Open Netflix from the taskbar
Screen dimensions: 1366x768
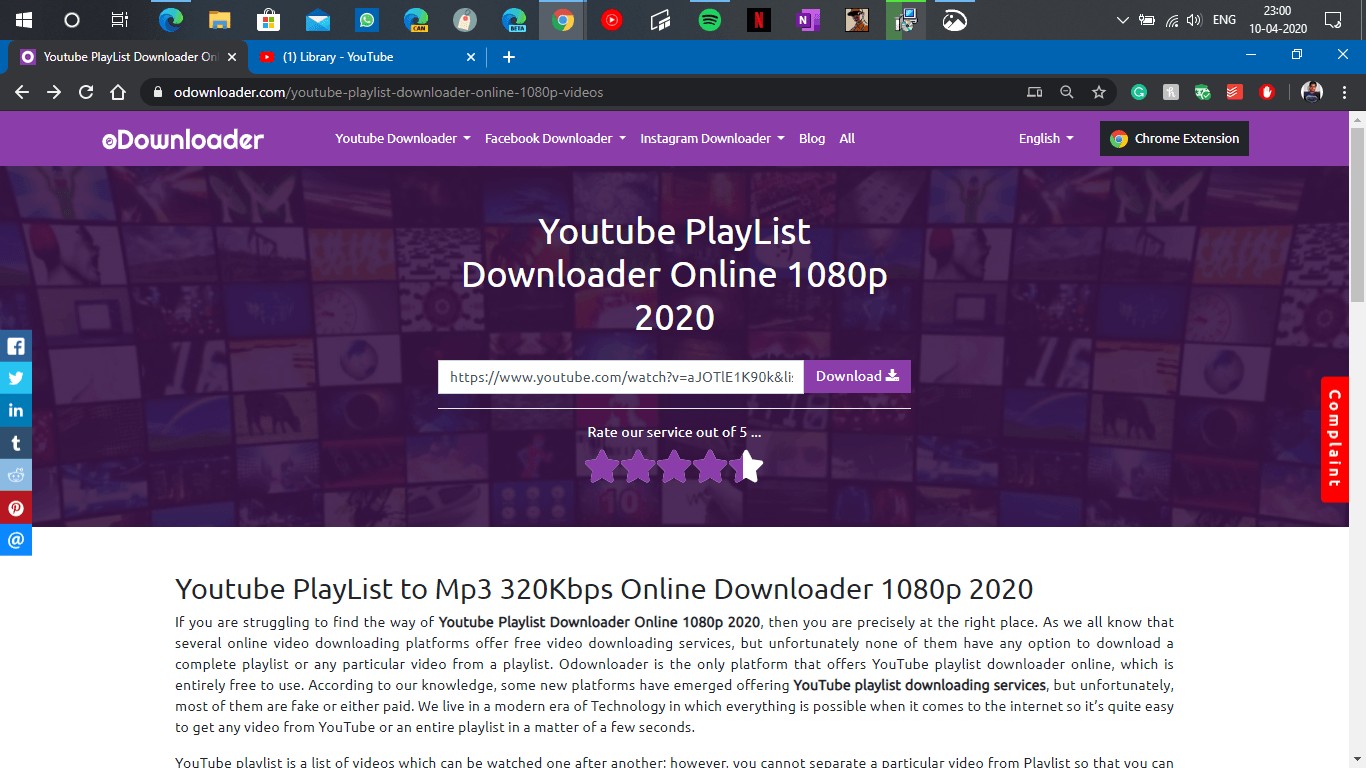coord(759,20)
